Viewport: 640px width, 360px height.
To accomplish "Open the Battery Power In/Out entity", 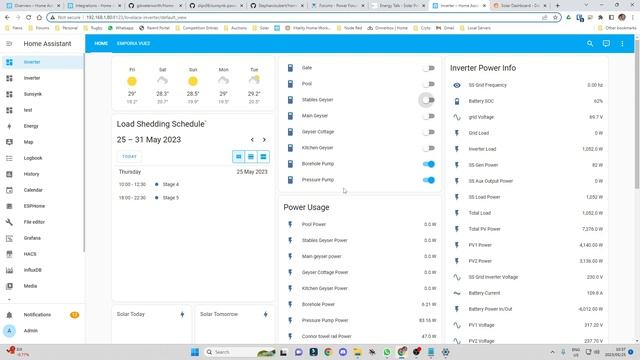I will click(528, 309).
